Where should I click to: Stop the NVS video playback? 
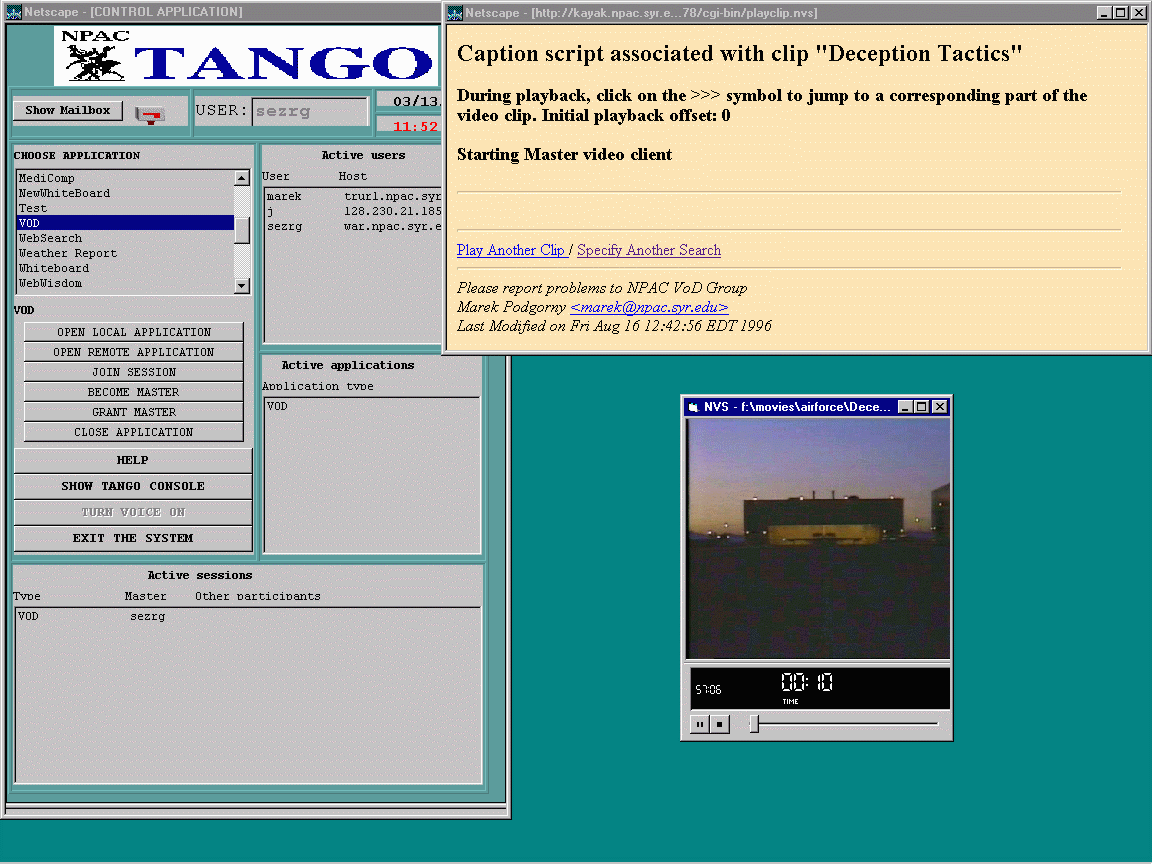[x=719, y=724]
